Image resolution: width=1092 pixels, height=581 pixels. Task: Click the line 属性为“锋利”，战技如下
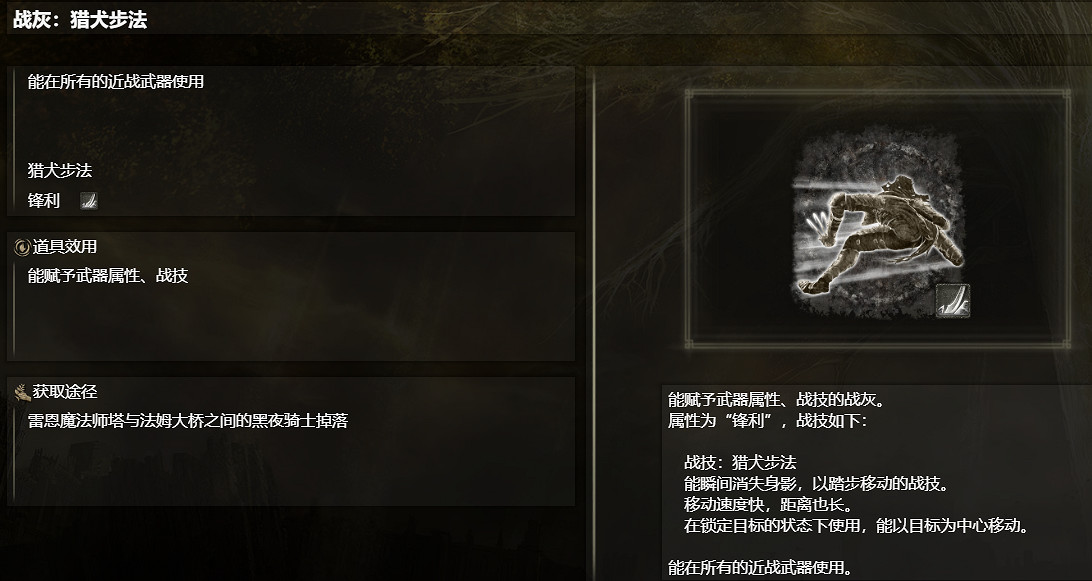(x=768, y=421)
